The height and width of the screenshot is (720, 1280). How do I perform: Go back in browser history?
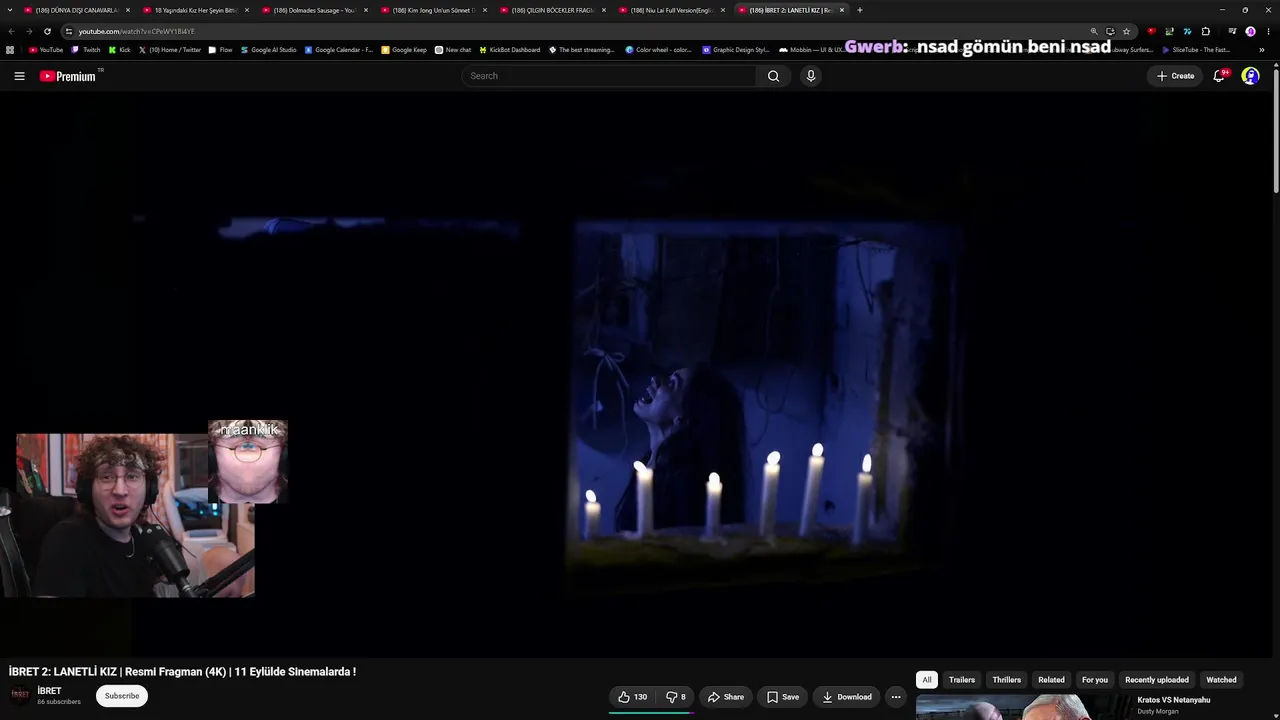click(11, 31)
